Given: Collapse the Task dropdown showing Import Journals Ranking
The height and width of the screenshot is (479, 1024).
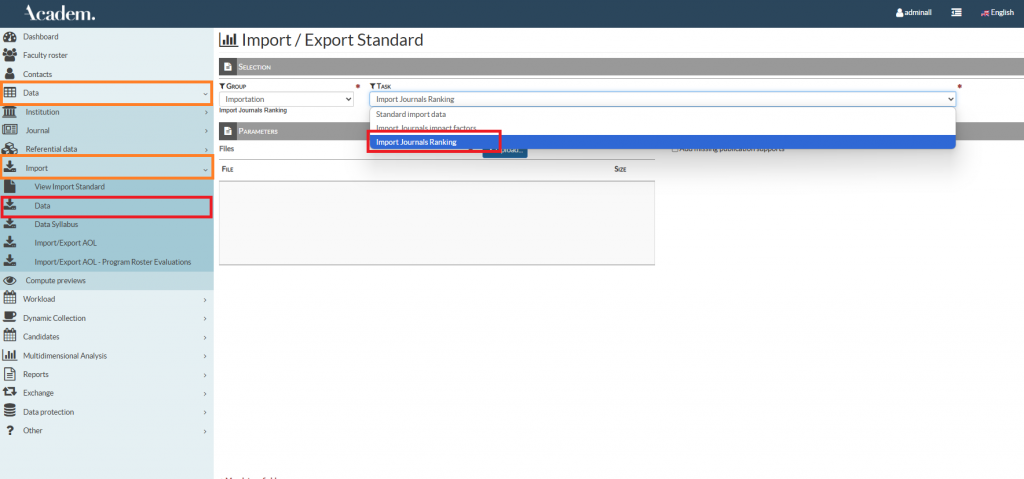Looking at the screenshot, I should (x=662, y=100).
